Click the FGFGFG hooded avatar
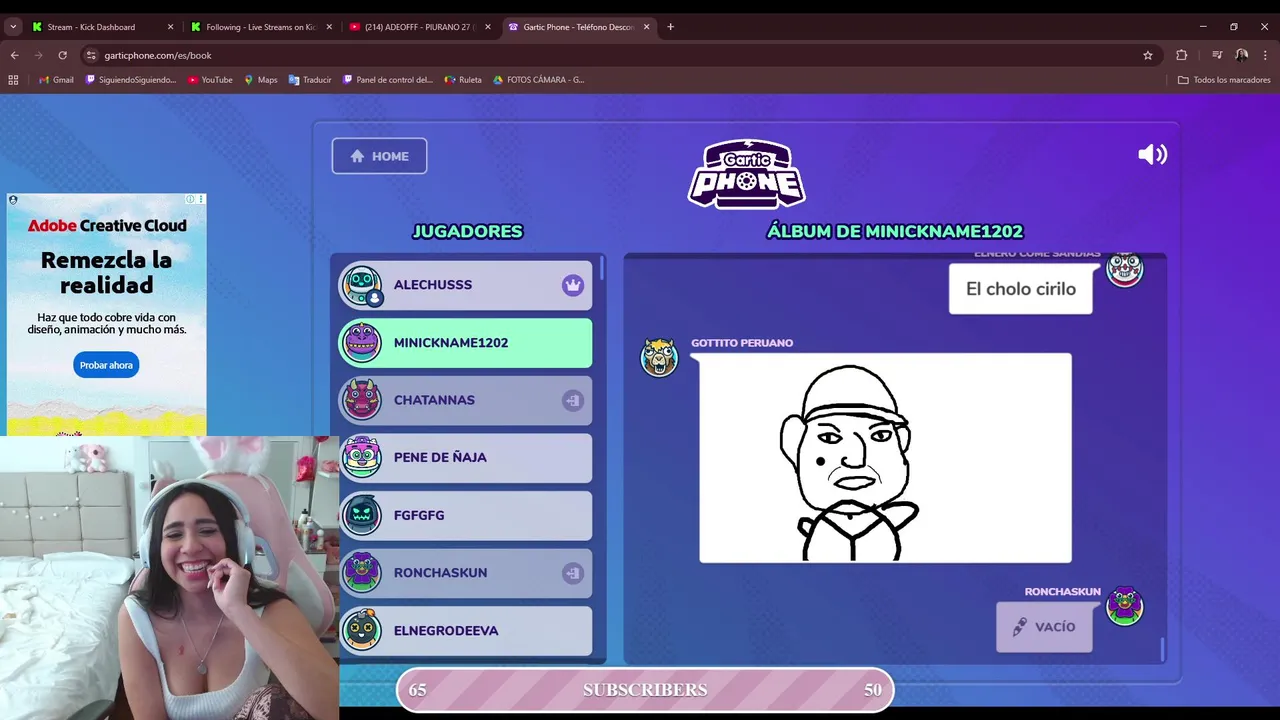This screenshot has height=720, width=1280. tap(361, 515)
